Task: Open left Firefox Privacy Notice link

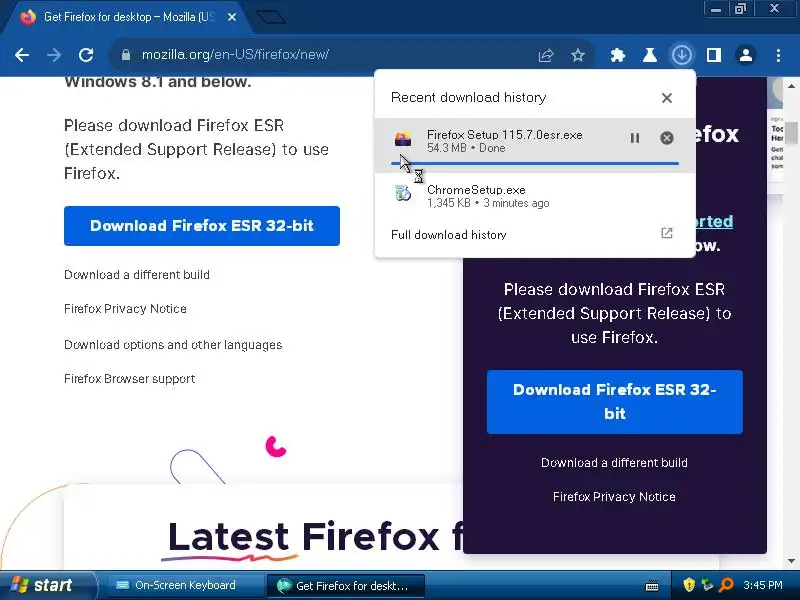Action: point(125,309)
